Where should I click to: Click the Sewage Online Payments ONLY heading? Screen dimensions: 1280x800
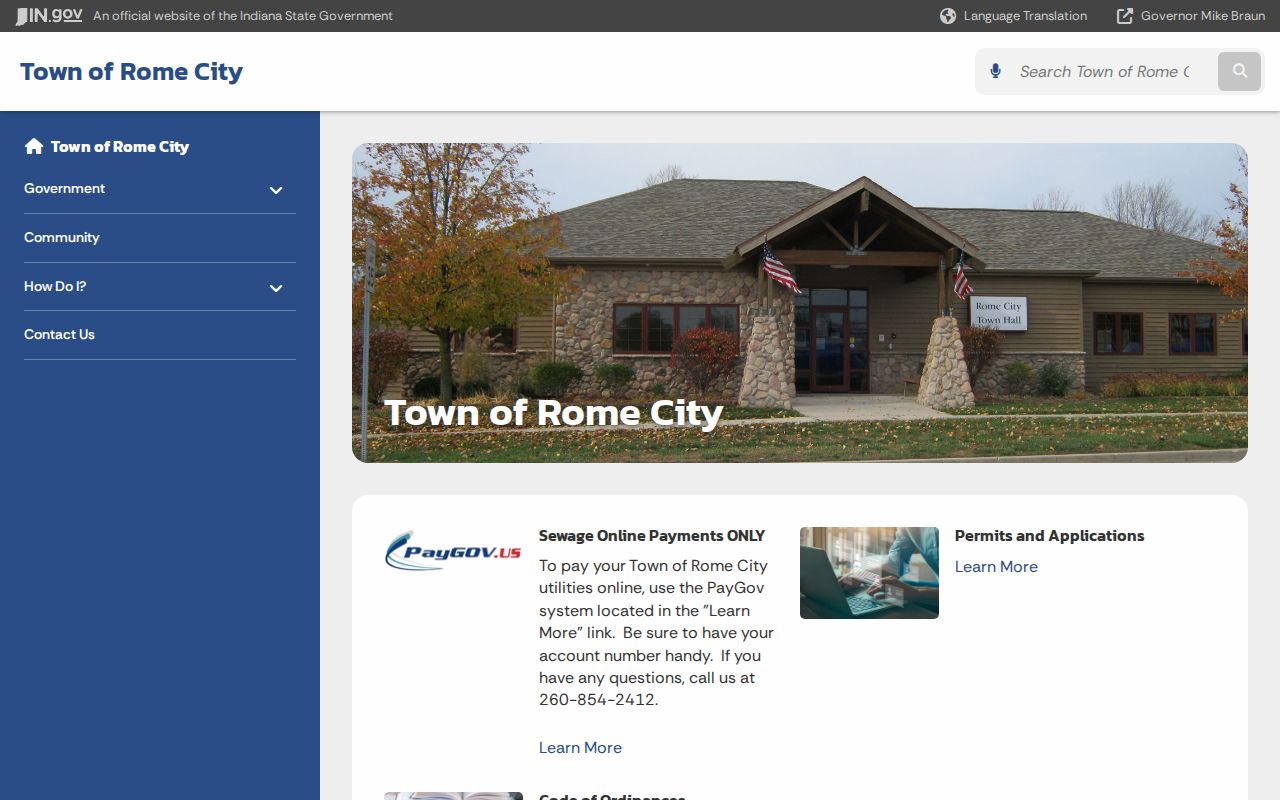point(652,536)
